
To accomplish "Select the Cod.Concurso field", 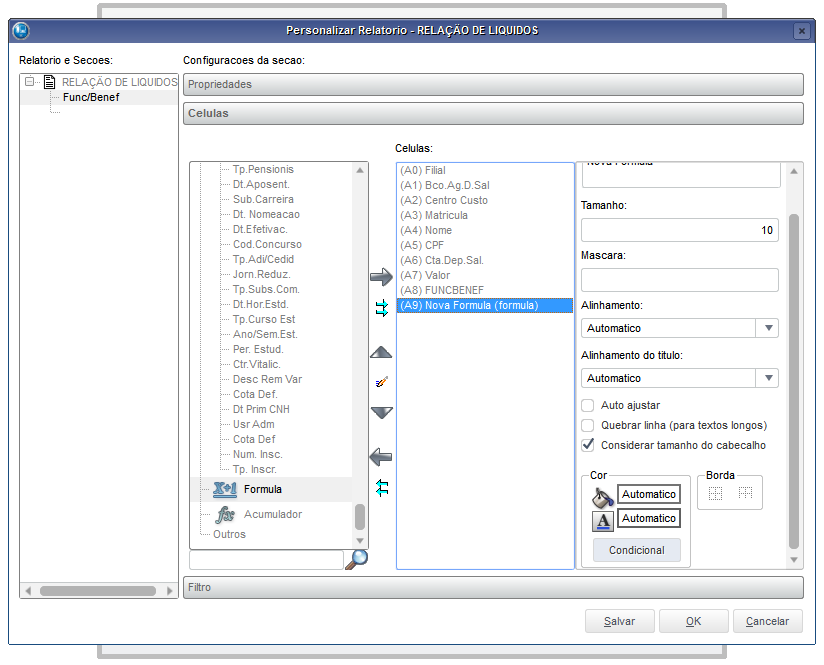I will pos(267,244).
